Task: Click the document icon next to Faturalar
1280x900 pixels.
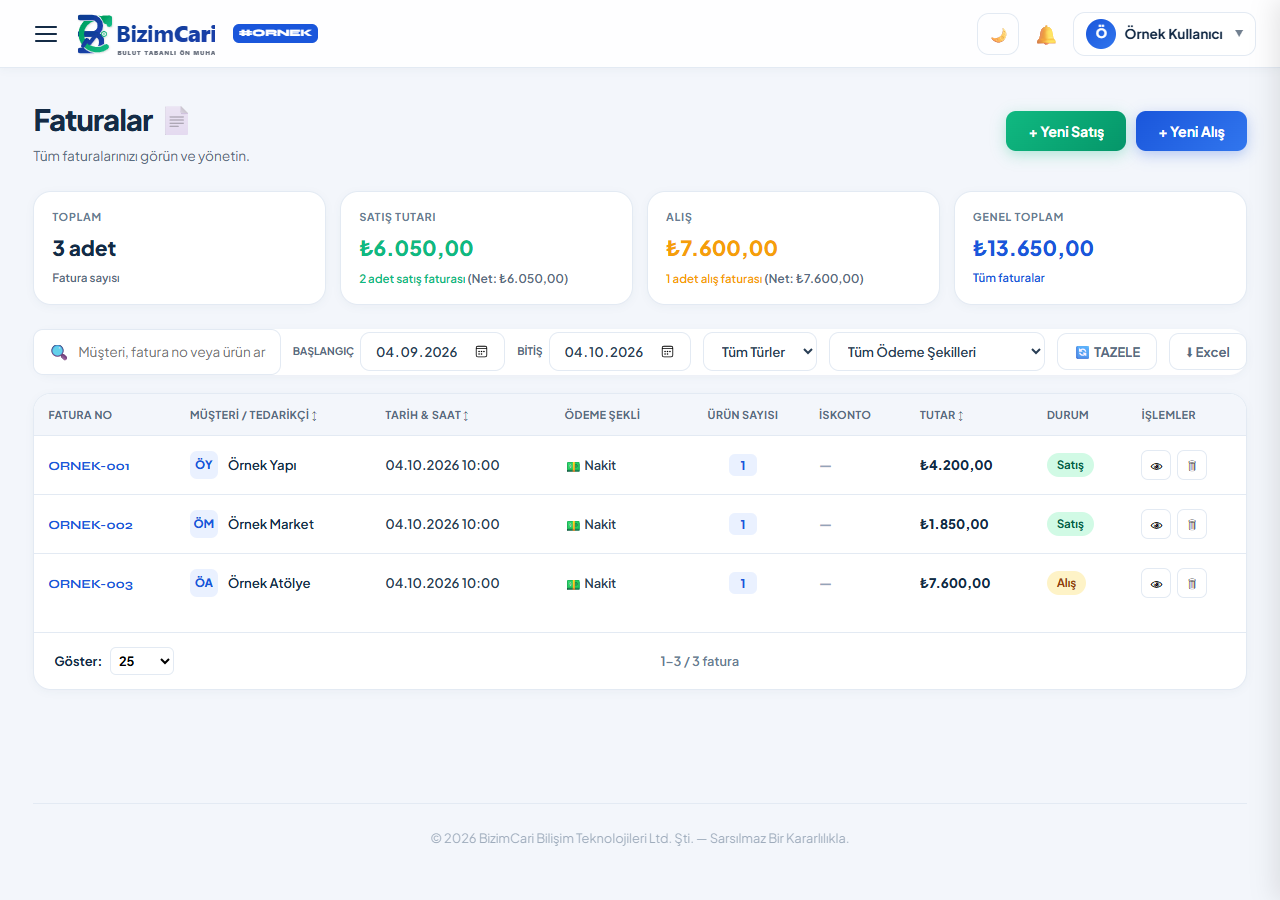Action: [x=176, y=121]
